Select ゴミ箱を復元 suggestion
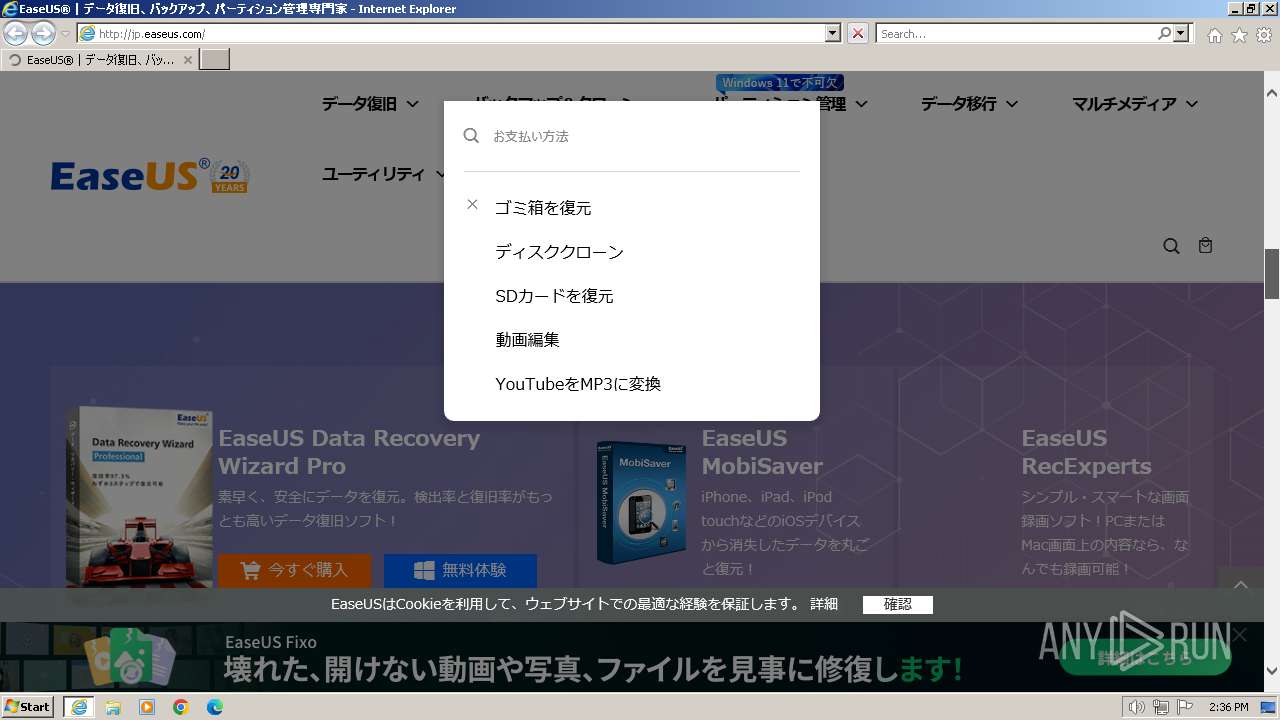Image resolution: width=1280 pixels, height=720 pixels. tap(543, 208)
